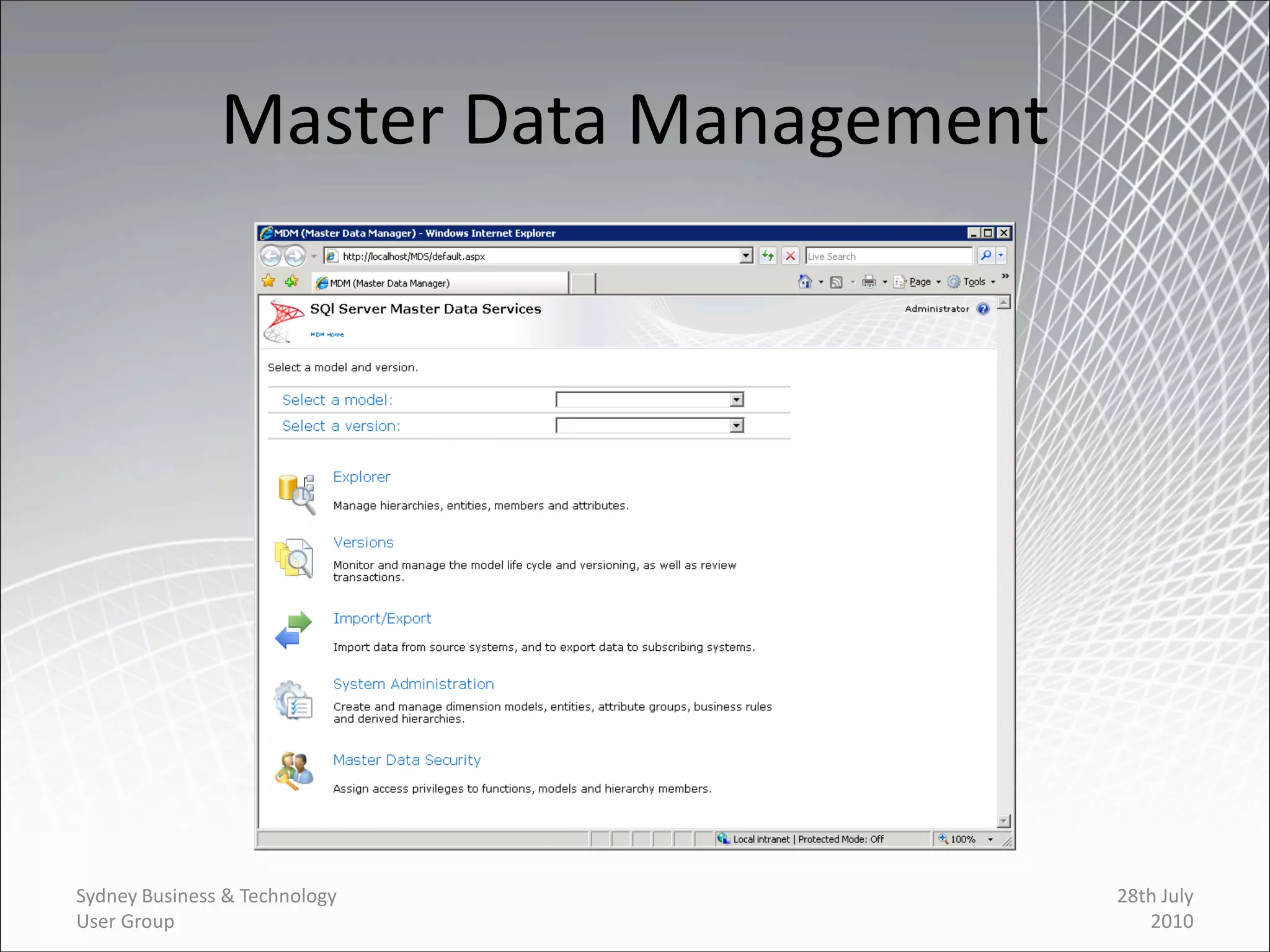Click the System Administration gear icon
Screen dimensions: 1270x952
[293, 700]
